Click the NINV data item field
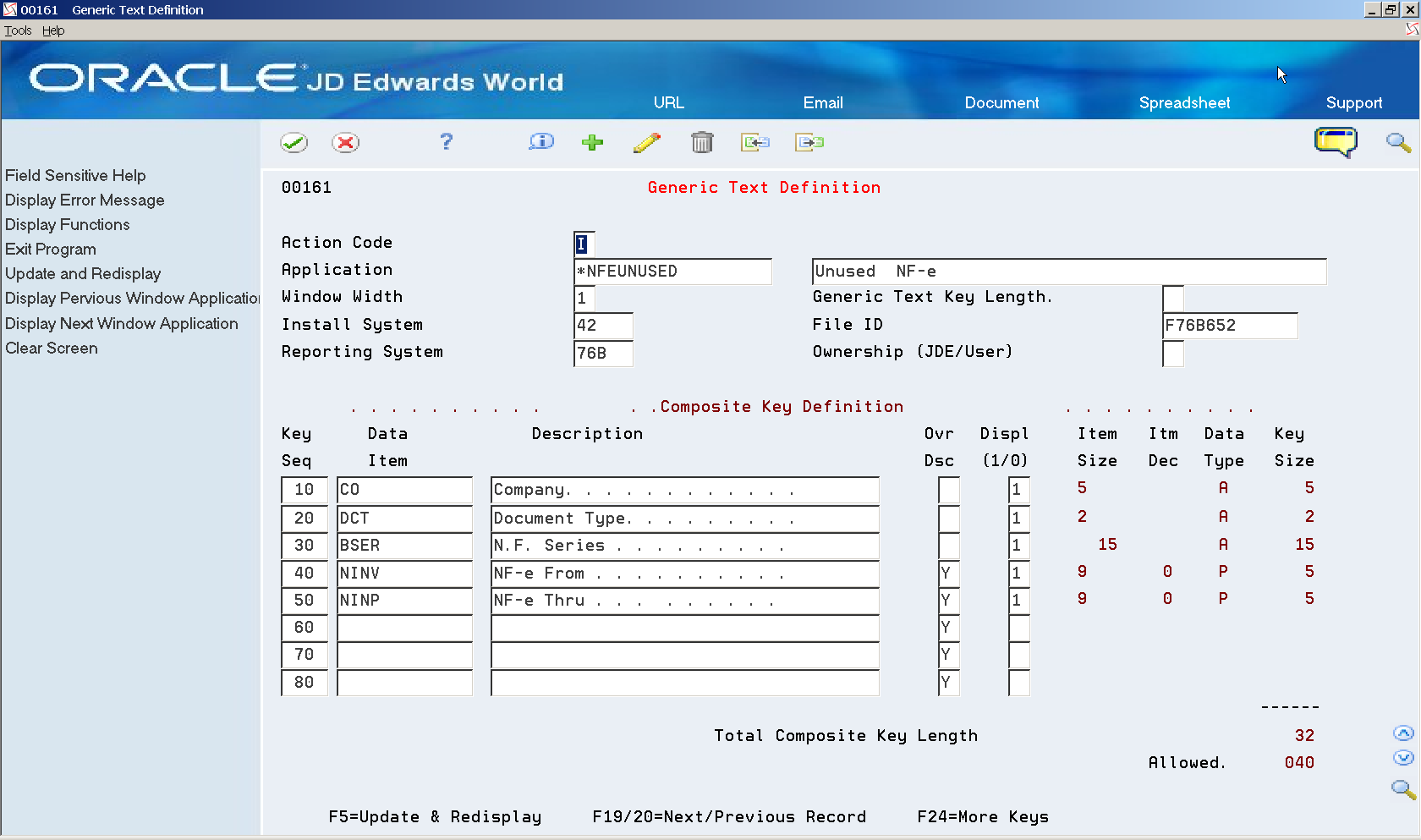Image resolution: width=1421 pixels, height=840 pixels. (x=404, y=574)
